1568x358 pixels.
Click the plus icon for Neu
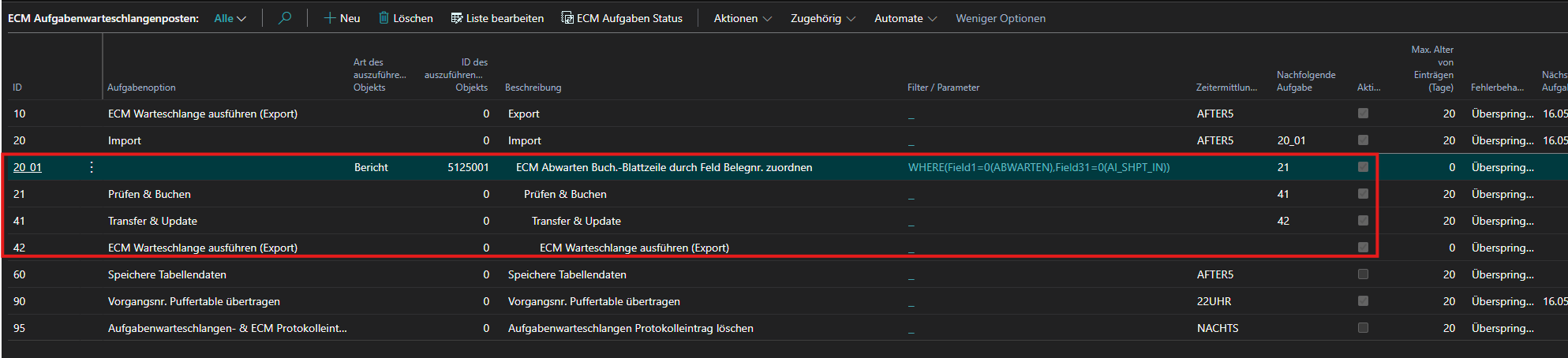tap(330, 17)
